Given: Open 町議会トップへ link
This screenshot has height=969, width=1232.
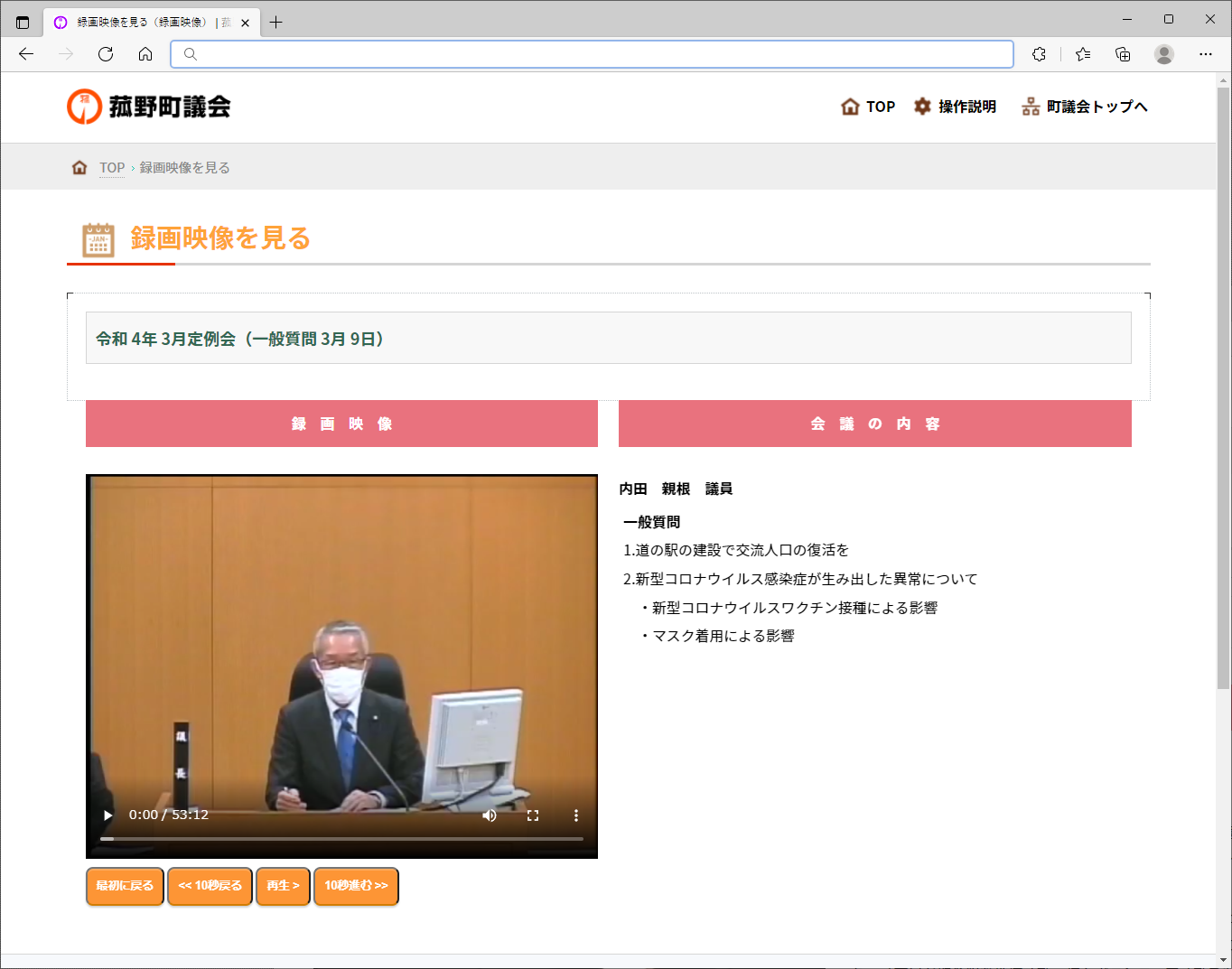Looking at the screenshot, I should [x=1085, y=107].
